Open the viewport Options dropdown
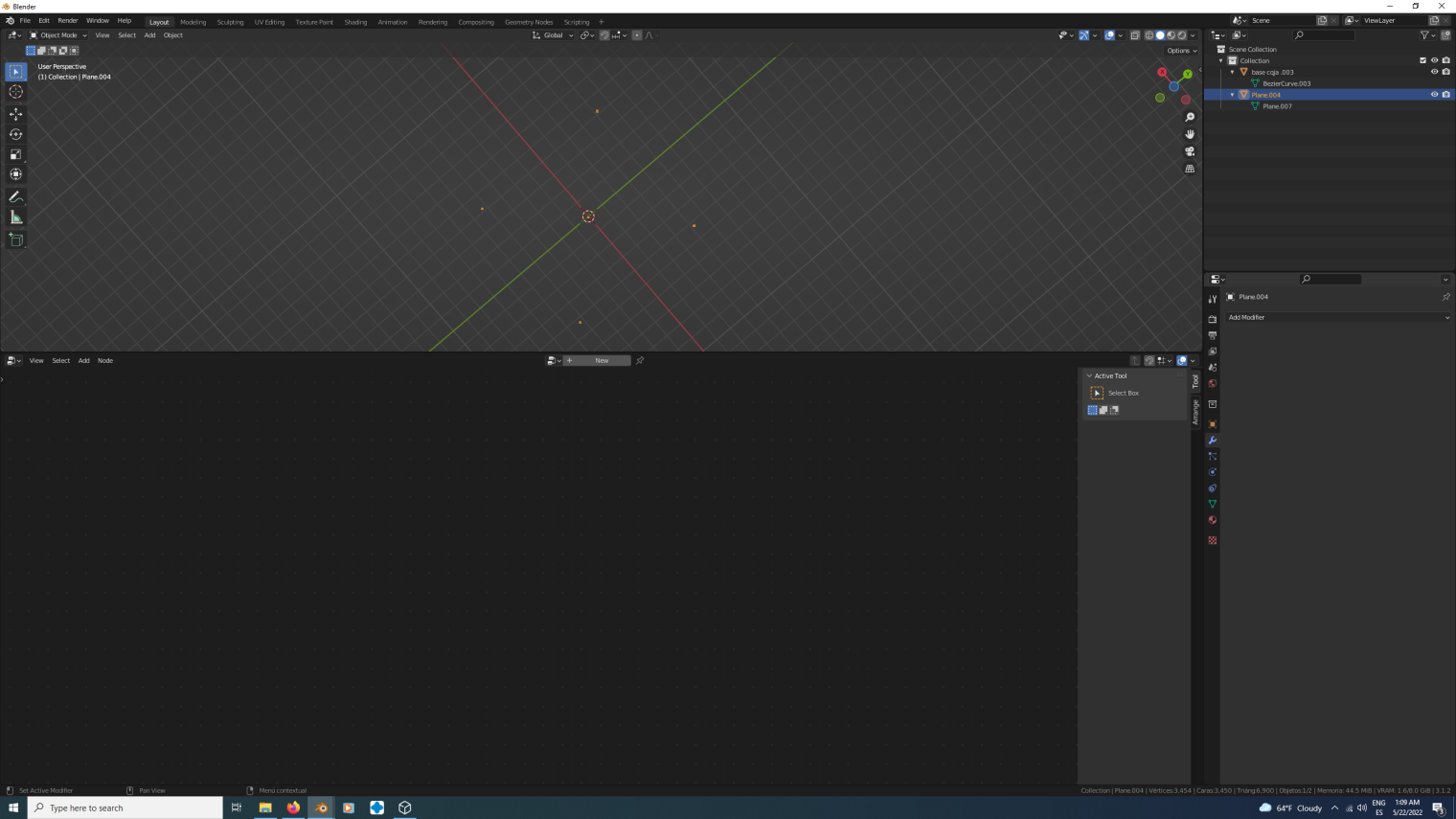Image resolution: width=1456 pixels, height=819 pixels. click(1181, 51)
